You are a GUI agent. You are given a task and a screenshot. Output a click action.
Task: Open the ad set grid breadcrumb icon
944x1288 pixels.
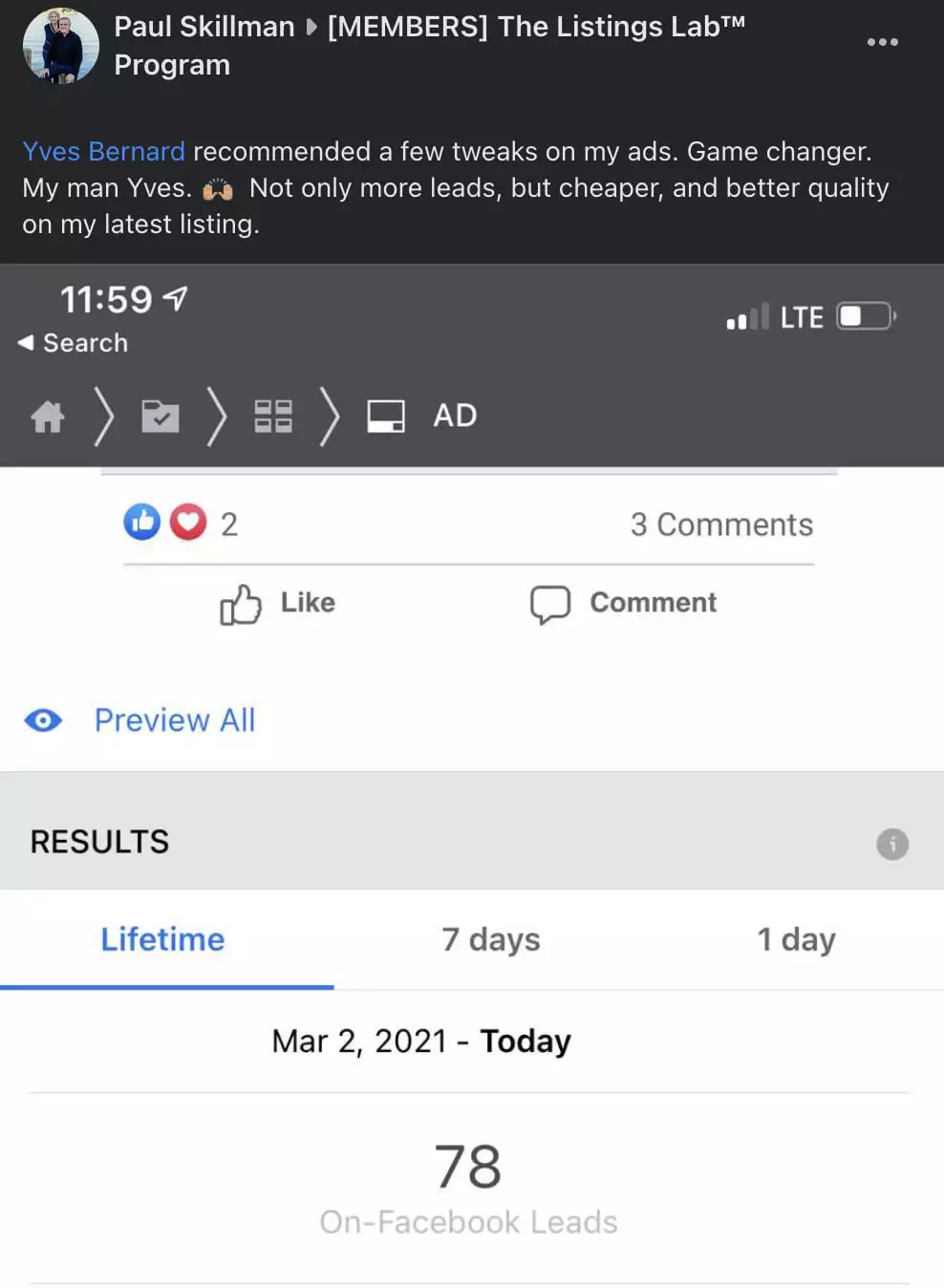[273, 417]
